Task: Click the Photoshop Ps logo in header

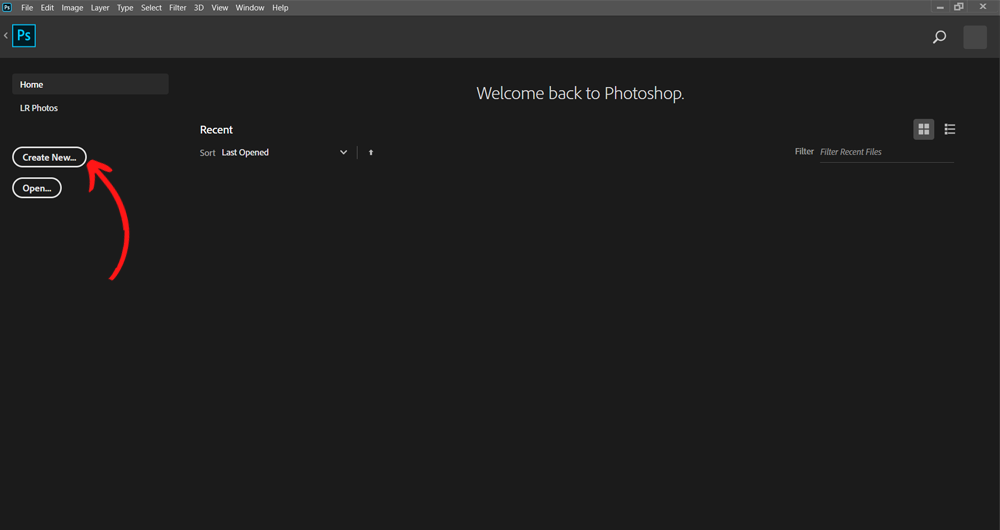Action: click(24, 36)
